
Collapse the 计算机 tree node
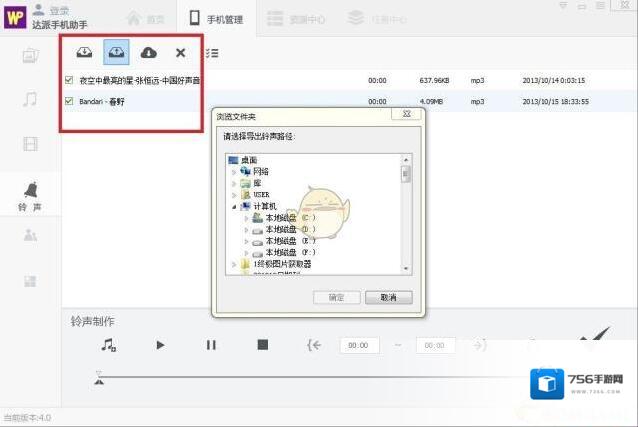coord(234,205)
